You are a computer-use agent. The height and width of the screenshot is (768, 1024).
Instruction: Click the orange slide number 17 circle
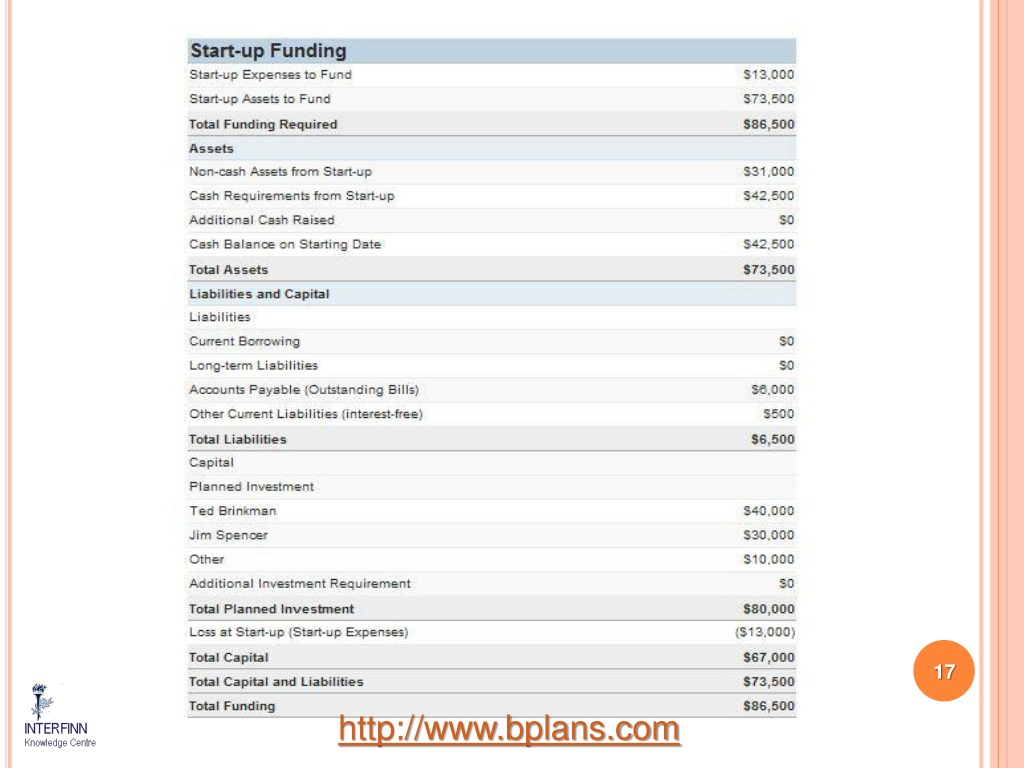tap(944, 671)
